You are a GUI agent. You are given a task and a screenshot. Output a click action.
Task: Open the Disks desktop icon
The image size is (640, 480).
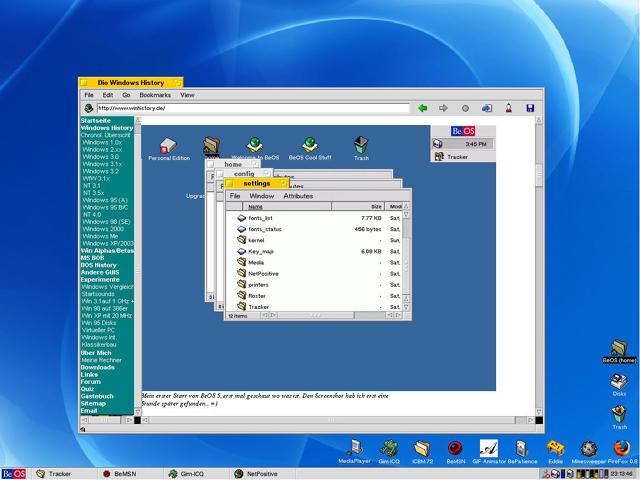pyautogui.click(x=619, y=384)
